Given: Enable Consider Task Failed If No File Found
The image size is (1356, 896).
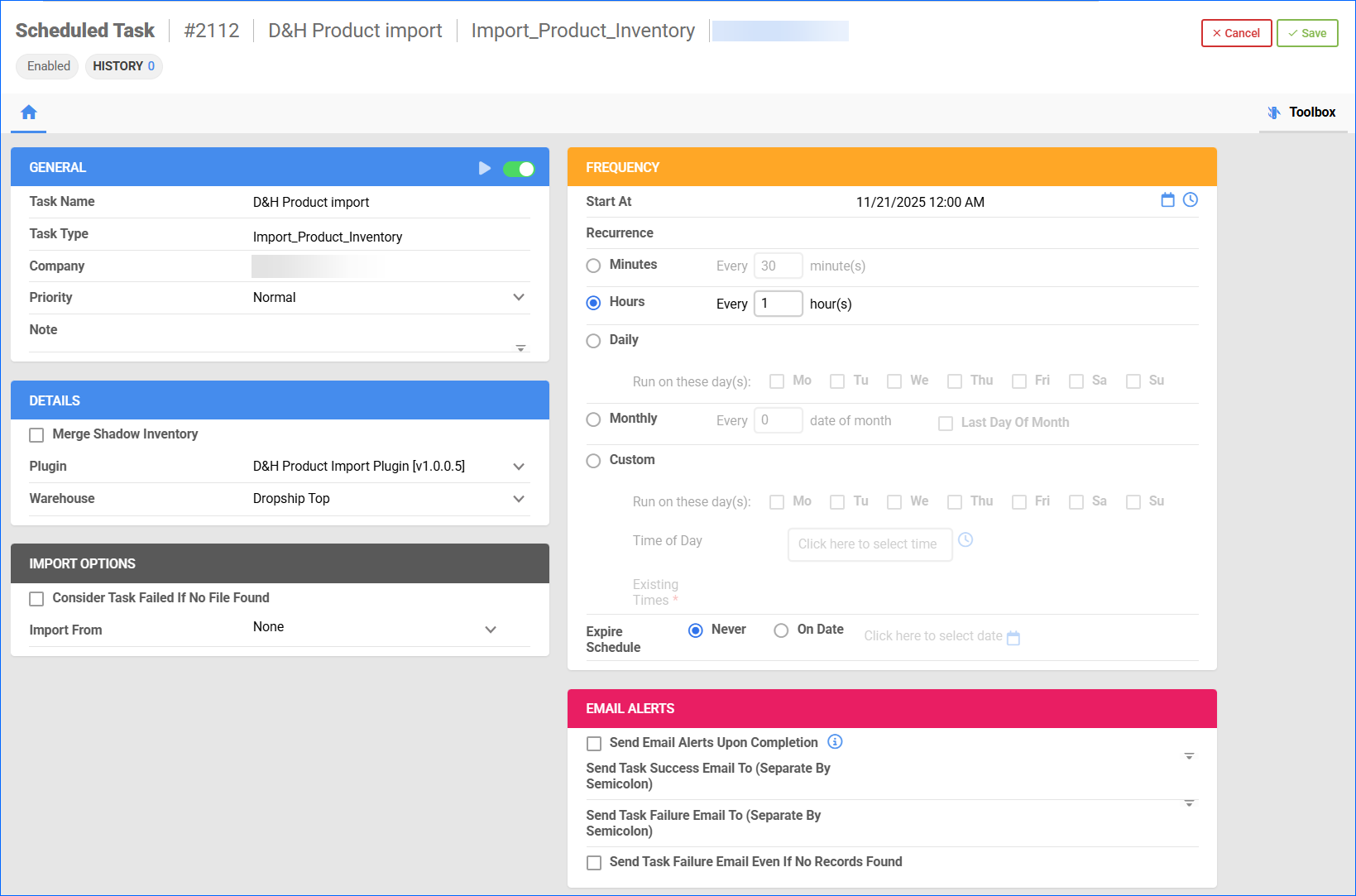Looking at the screenshot, I should pyautogui.click(x=36, y=599).
